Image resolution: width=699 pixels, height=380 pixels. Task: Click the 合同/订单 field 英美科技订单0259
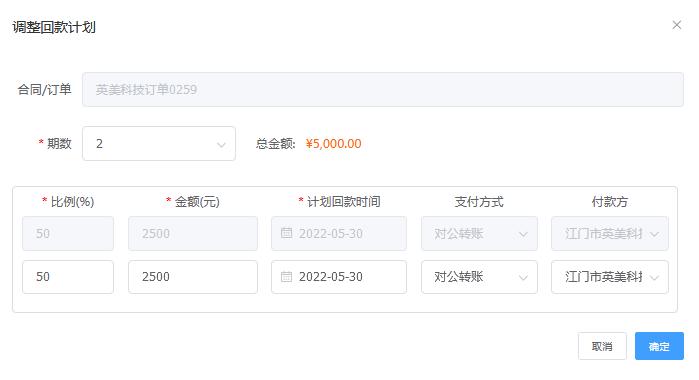point(382,90)
